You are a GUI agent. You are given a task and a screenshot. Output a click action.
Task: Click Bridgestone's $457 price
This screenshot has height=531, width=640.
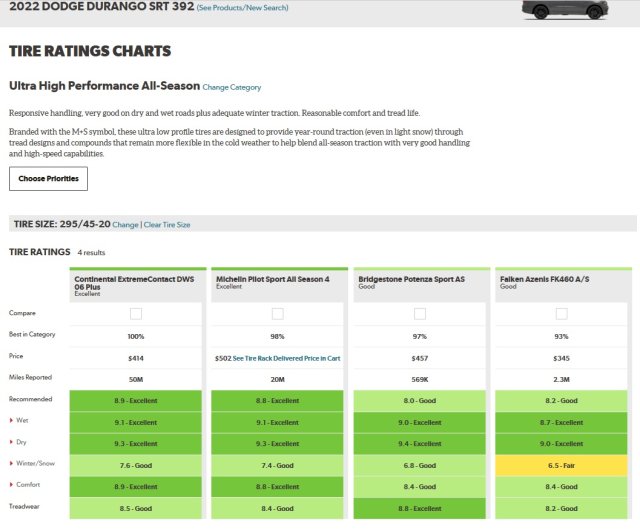pos(420,358)
